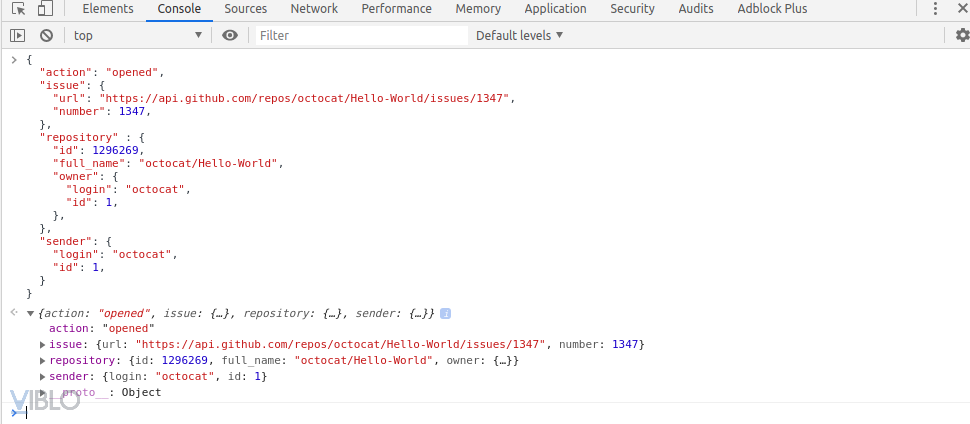Open console settings gear
Image resolution: width=970 pixels, height=424 pixels.
click(962, 35)
